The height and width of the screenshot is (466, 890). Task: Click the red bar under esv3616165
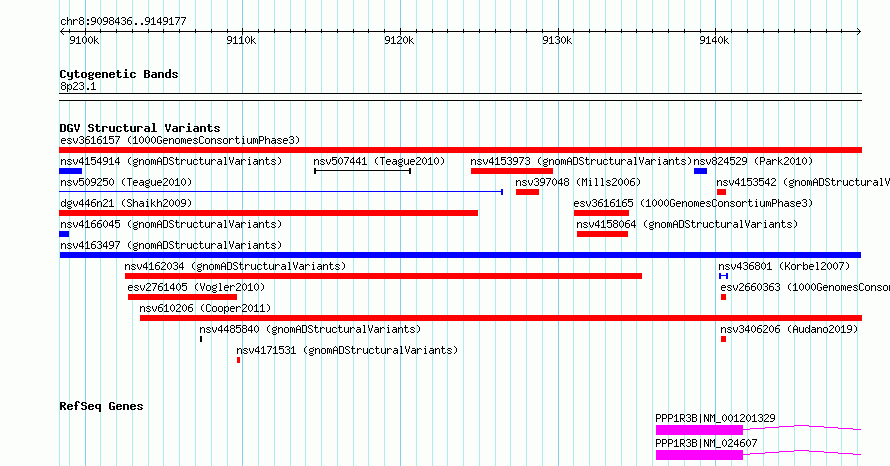601,213
